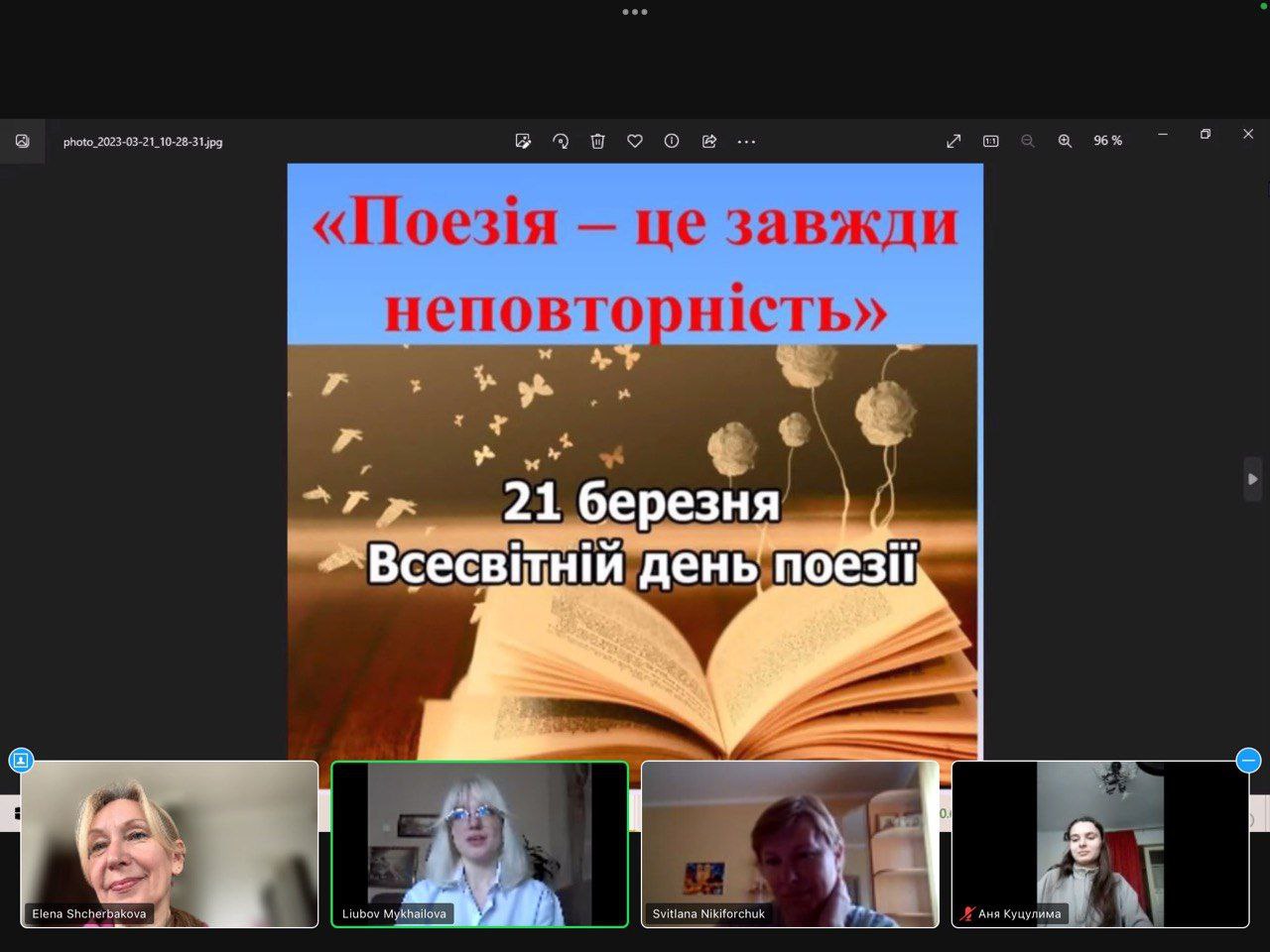Image resolution: width=1270 pixels, height=952 pixels.
Task: Select Liubov Mykhailova's video thumbnail
Action: click(479, 844)
